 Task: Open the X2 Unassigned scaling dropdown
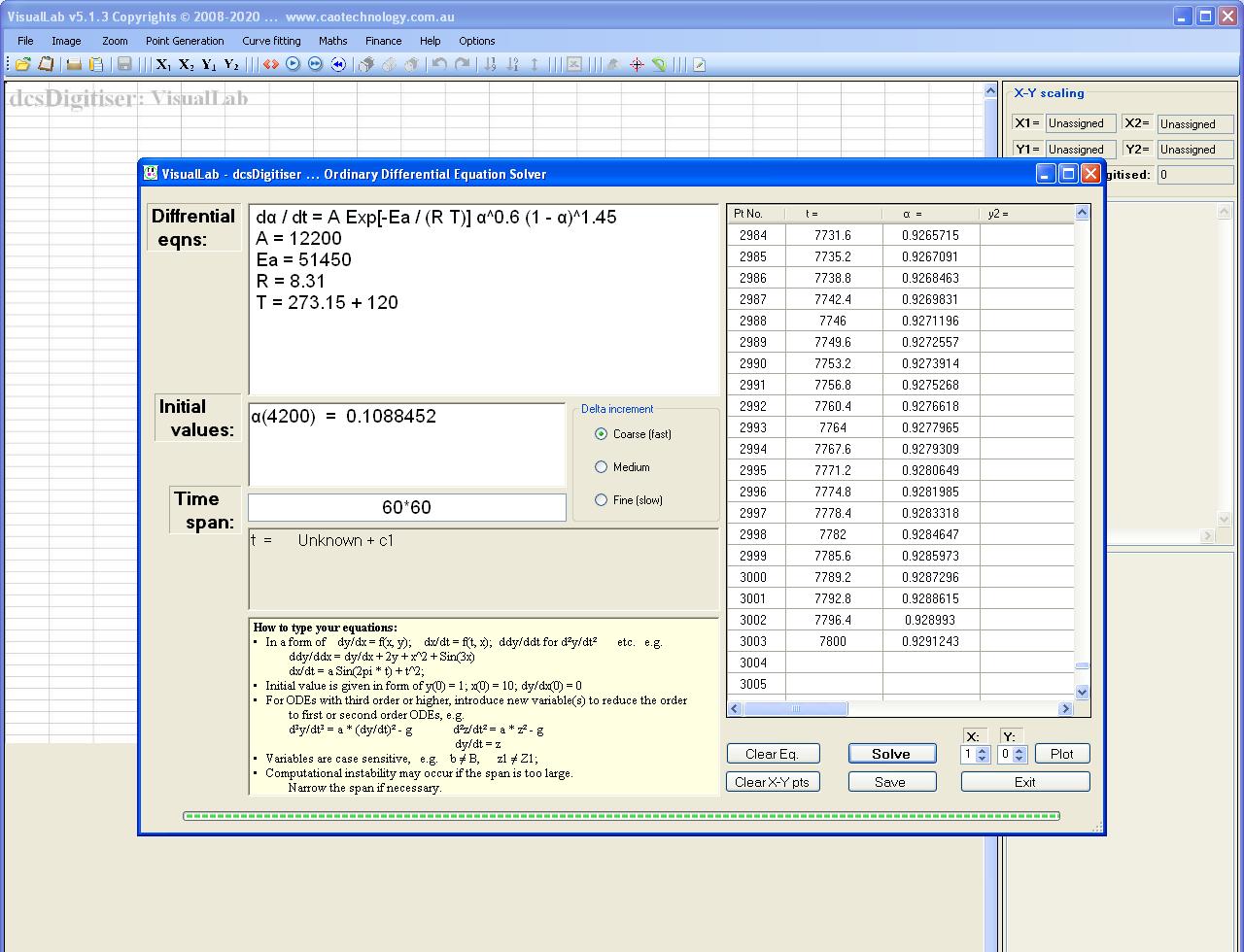pos(1194,123)
